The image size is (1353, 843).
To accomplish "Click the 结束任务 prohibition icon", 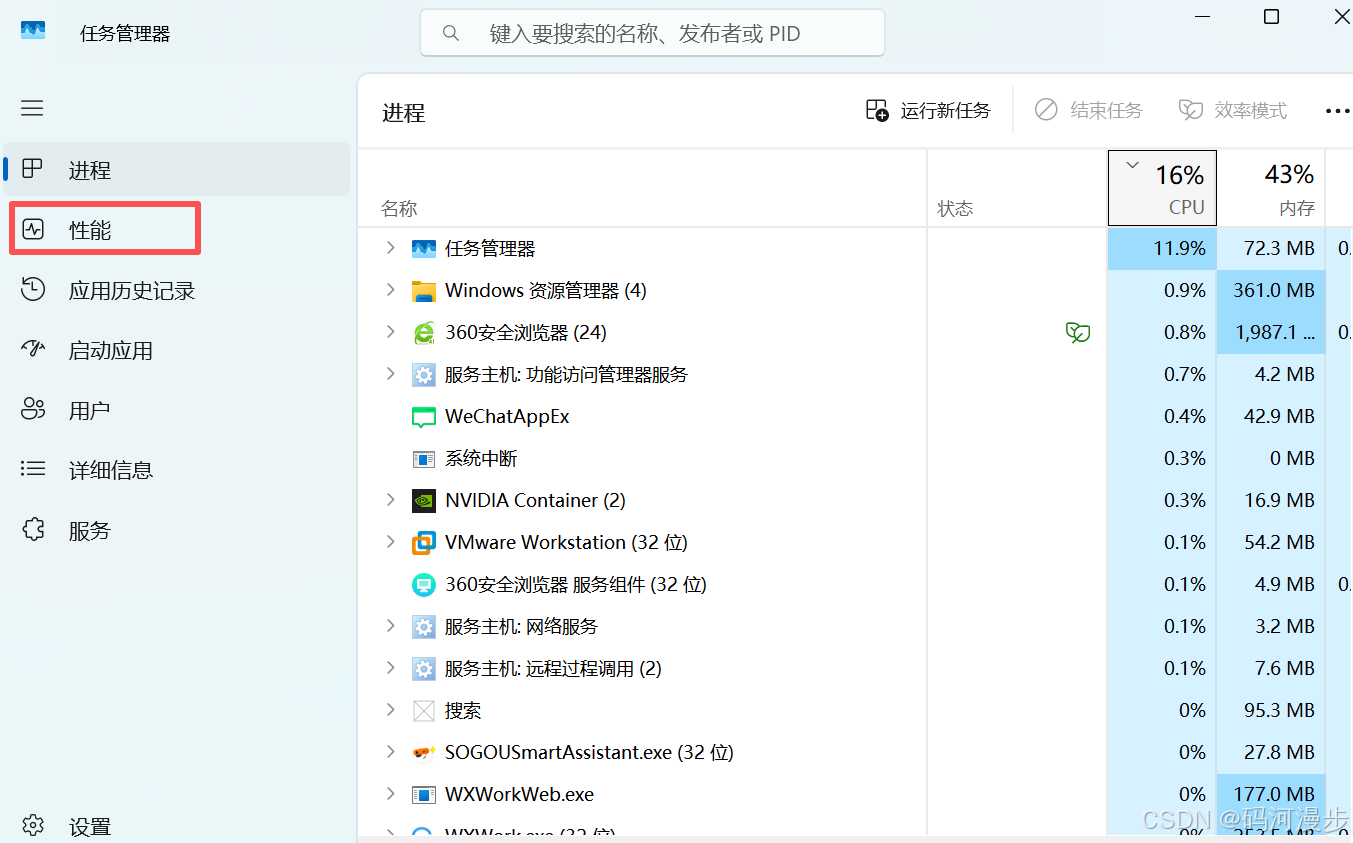I will [1046, 110].
